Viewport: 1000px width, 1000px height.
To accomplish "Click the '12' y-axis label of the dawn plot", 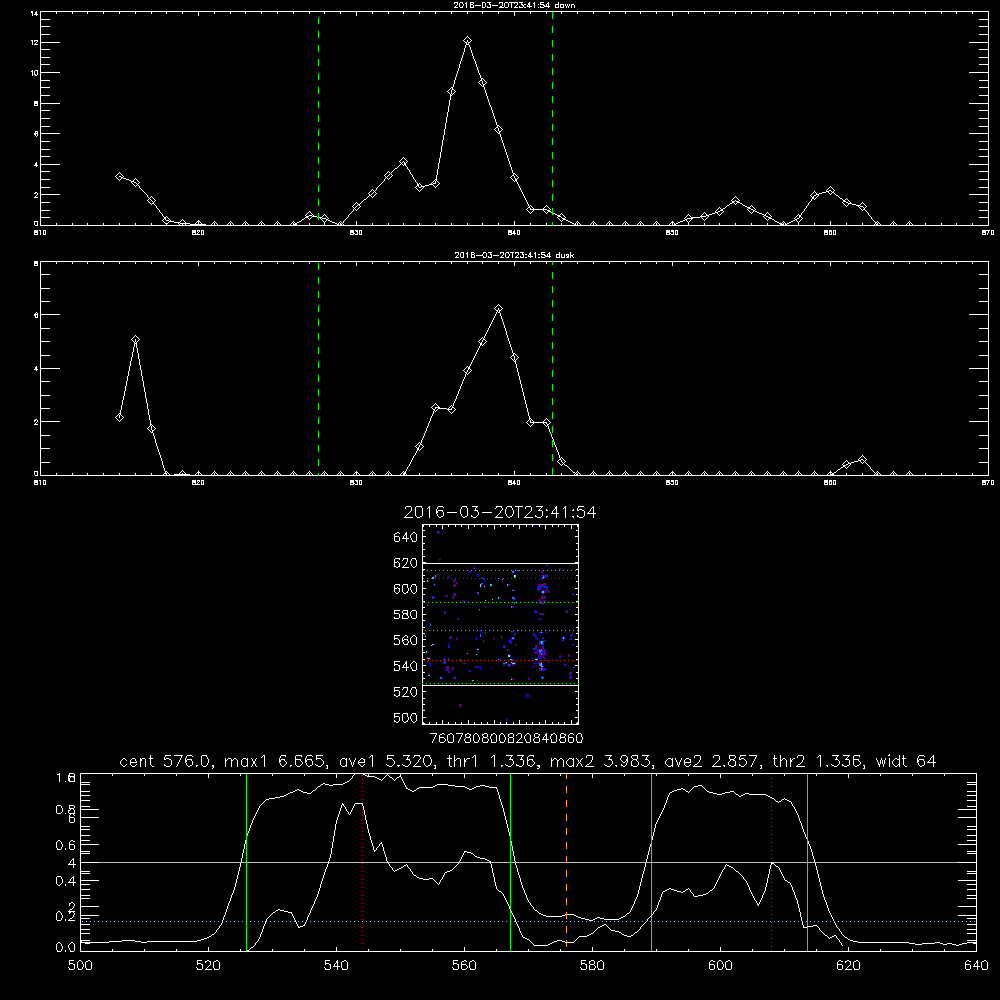I will click(34, 43).
